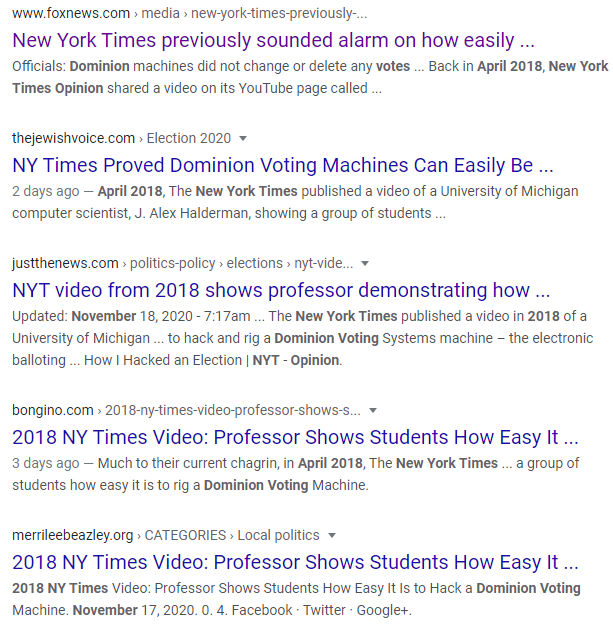Open the merrileebeazley.org '2018 NY Times Video' headline
Image resolution: width=613 pixels, height=624 pixels.
295,561
